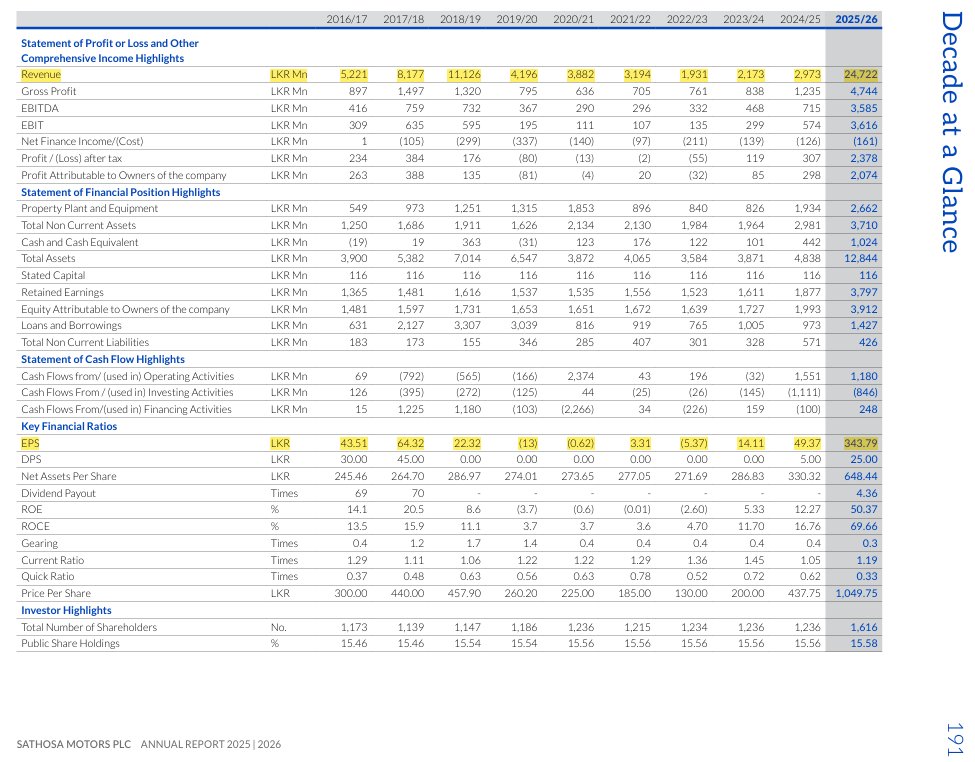Click 'Public Share Holdings' row label
The image size is (975, 762).
70,644
